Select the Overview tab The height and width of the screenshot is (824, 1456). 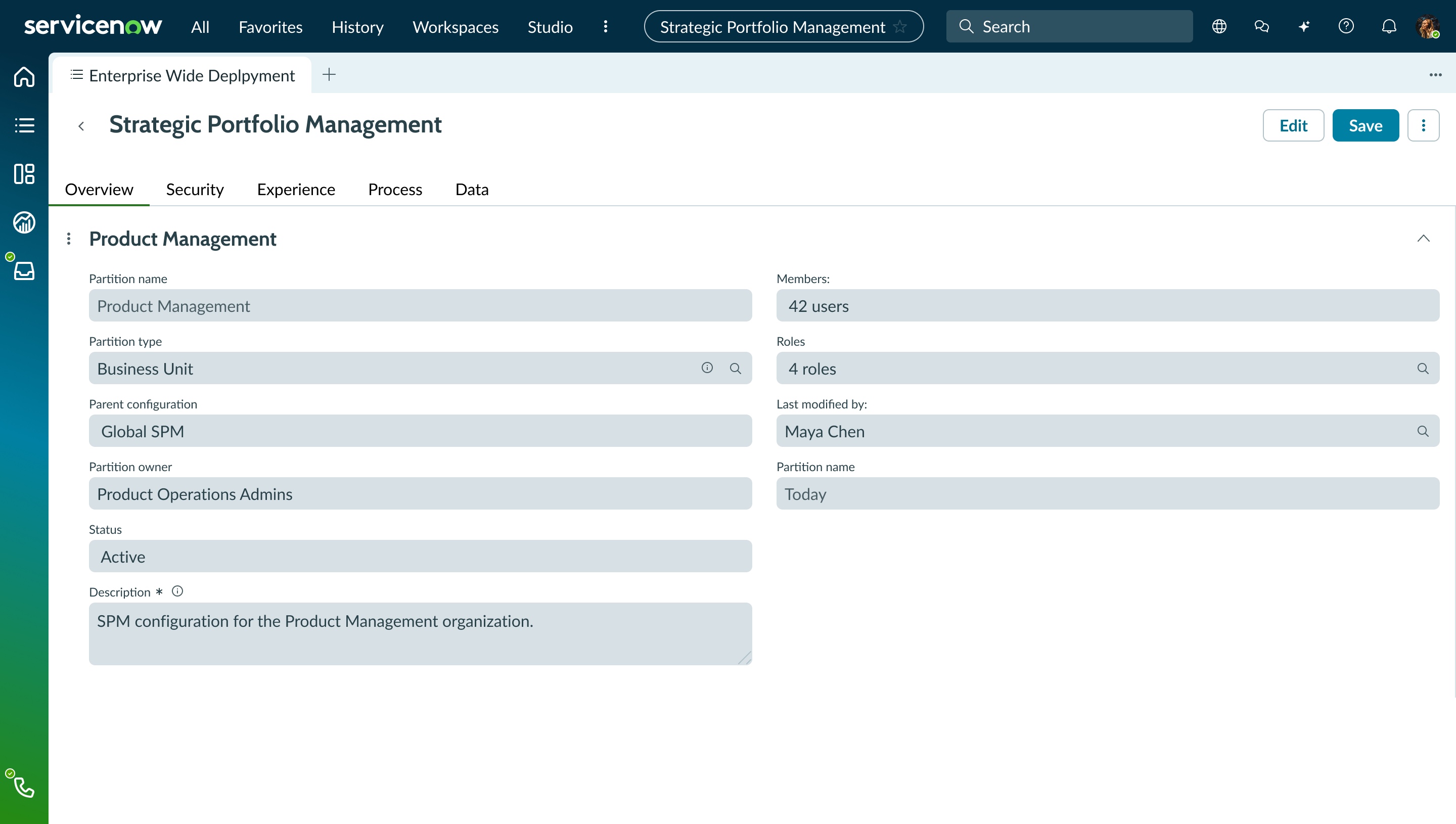(x=99, y=189)
